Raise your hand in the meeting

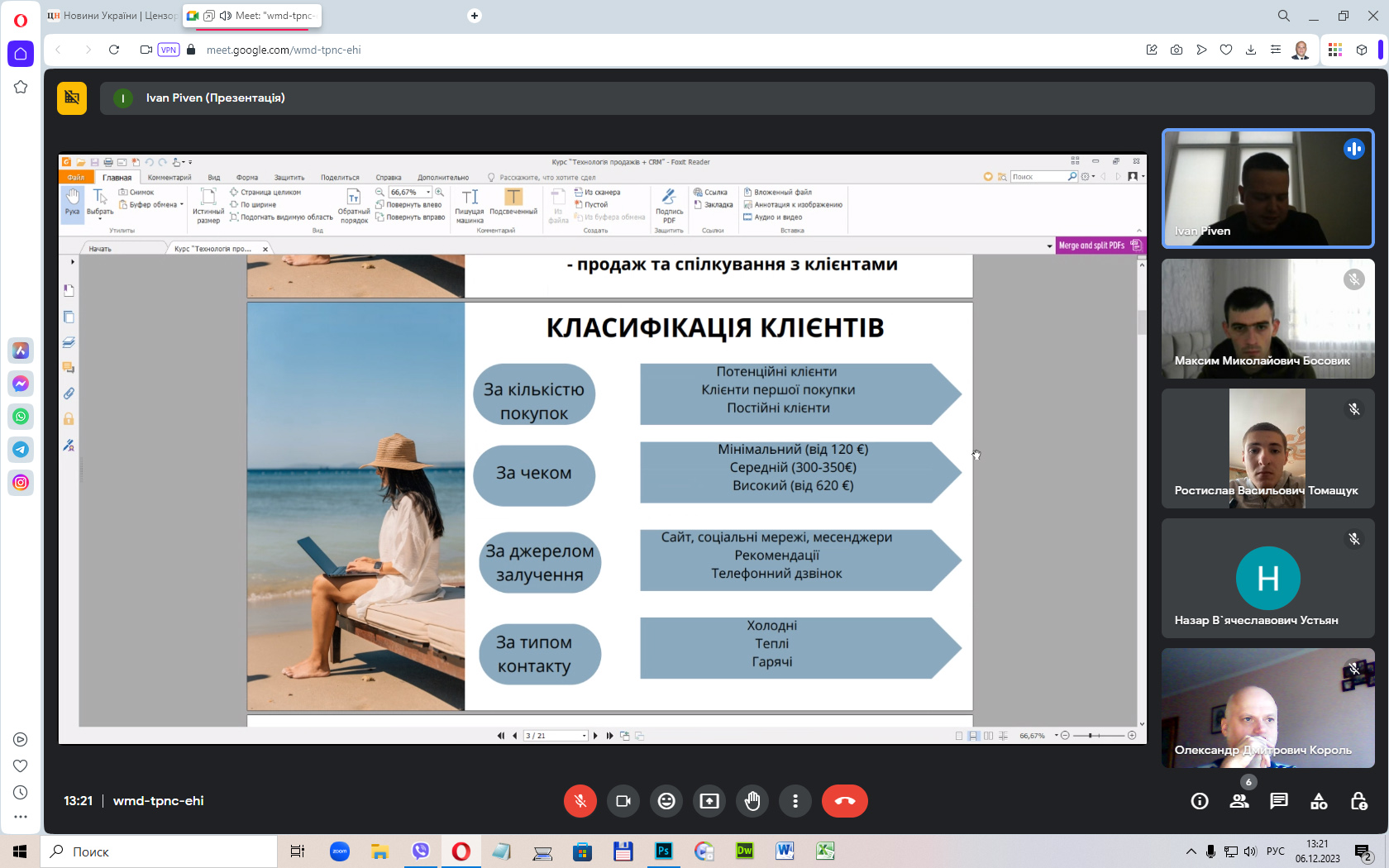pyautogui.click(x=752, y=801)
